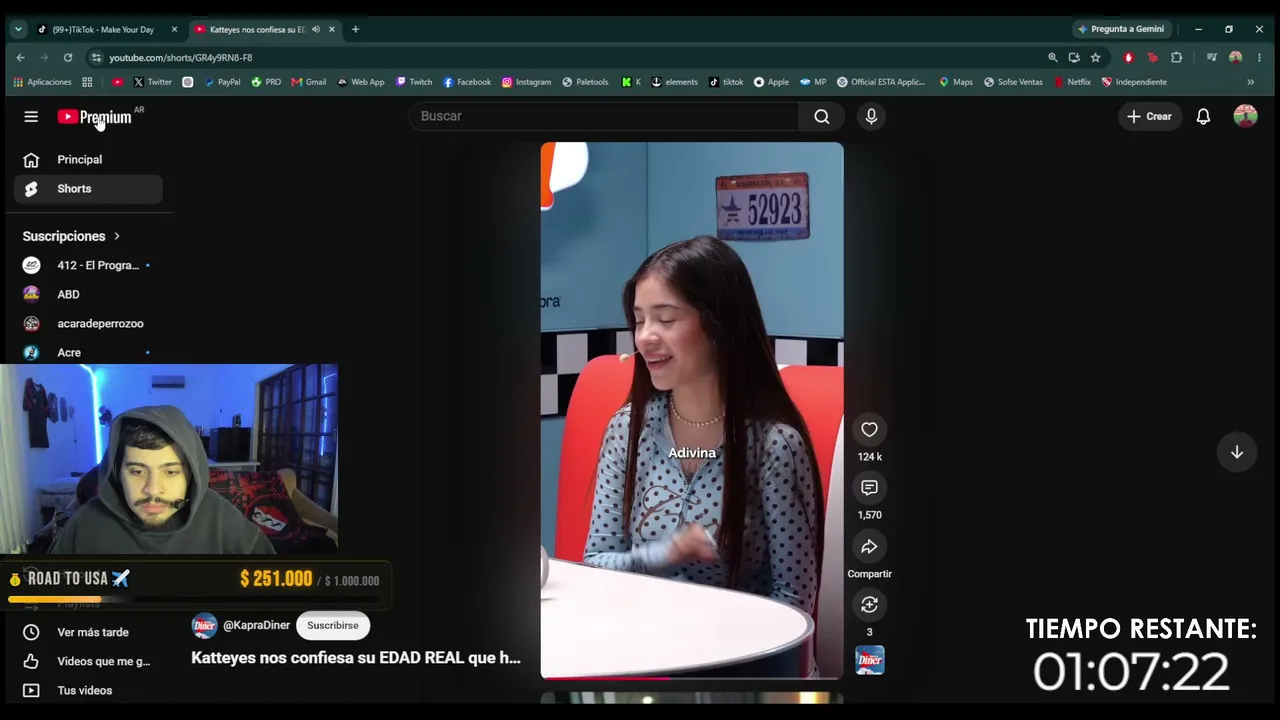Focus the Buscar search field
The width and height of the screenshot is (1280, 720).
[604, 117]
